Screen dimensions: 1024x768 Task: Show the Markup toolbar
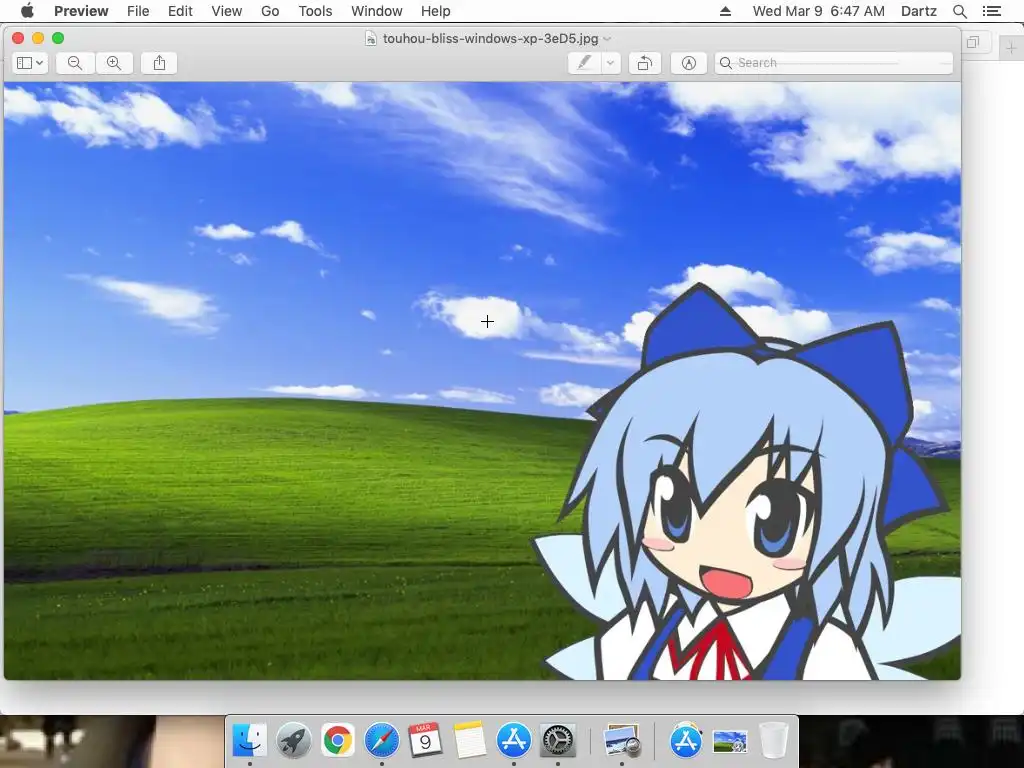click(x=688, y=63)
